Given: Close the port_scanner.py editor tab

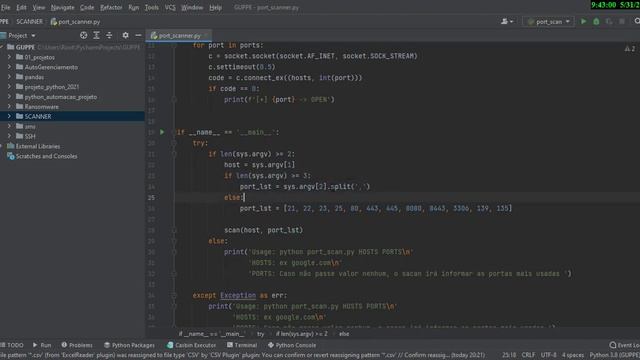Looking at the screenshot, I should [206, 36].
